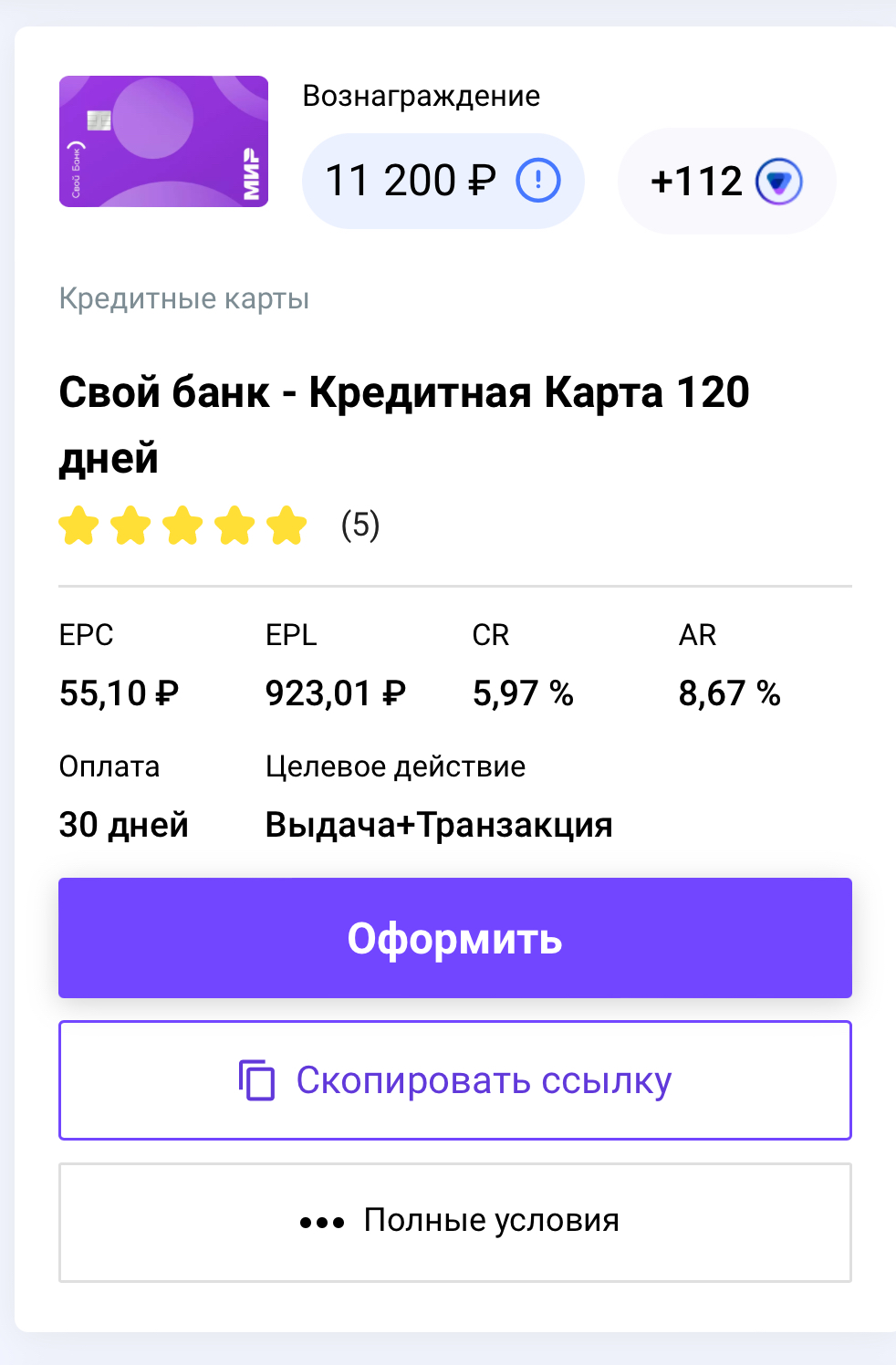The width and height of the screenshot is (896, 1365).
Task: Click the MIR logo on the card
Action: click(251, 173)
